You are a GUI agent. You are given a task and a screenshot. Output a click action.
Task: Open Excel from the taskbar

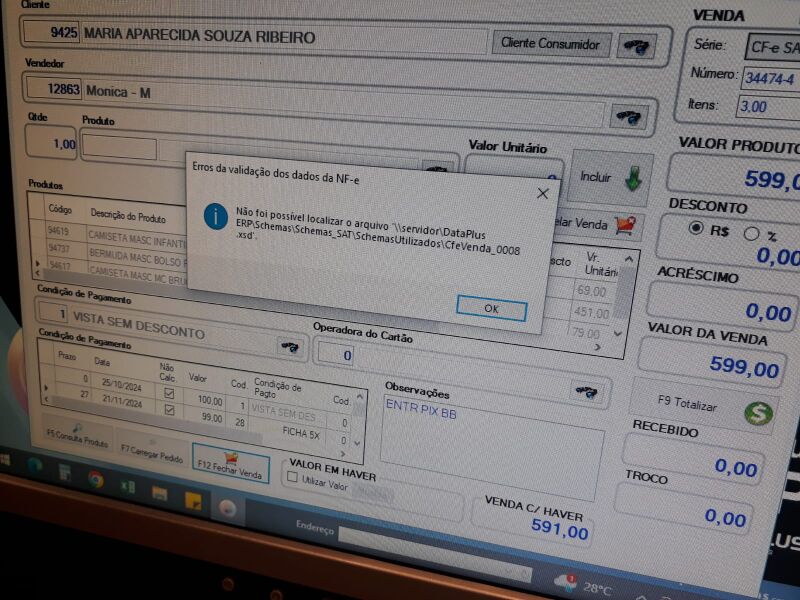[x=128, y=486]
